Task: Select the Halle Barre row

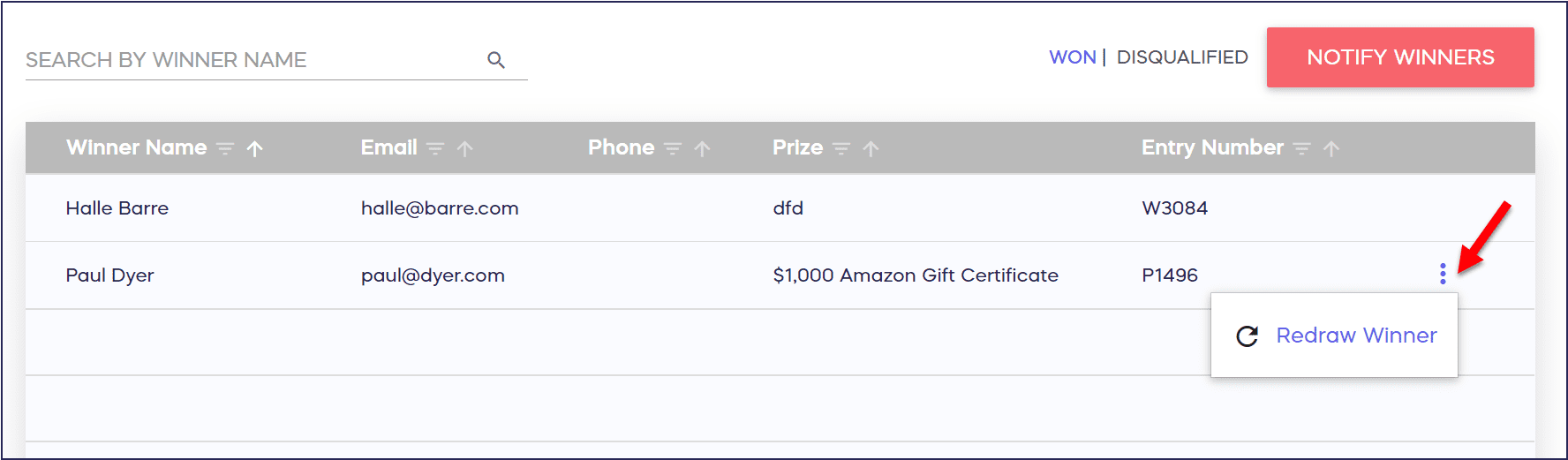Action: [x=117, y=208]
